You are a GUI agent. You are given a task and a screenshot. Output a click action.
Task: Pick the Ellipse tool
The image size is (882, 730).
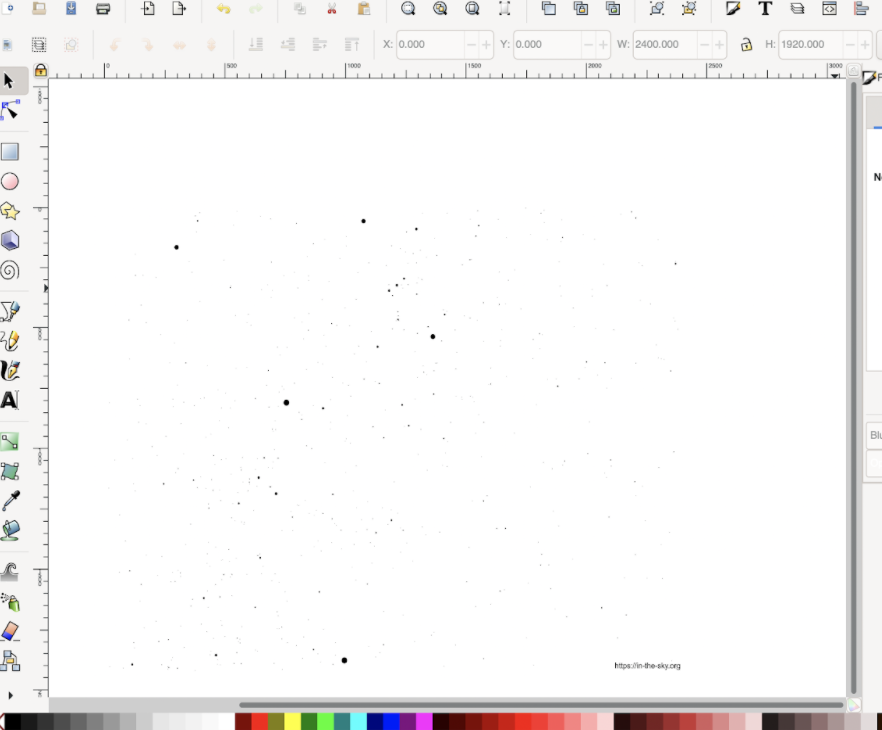coord(12,181)
